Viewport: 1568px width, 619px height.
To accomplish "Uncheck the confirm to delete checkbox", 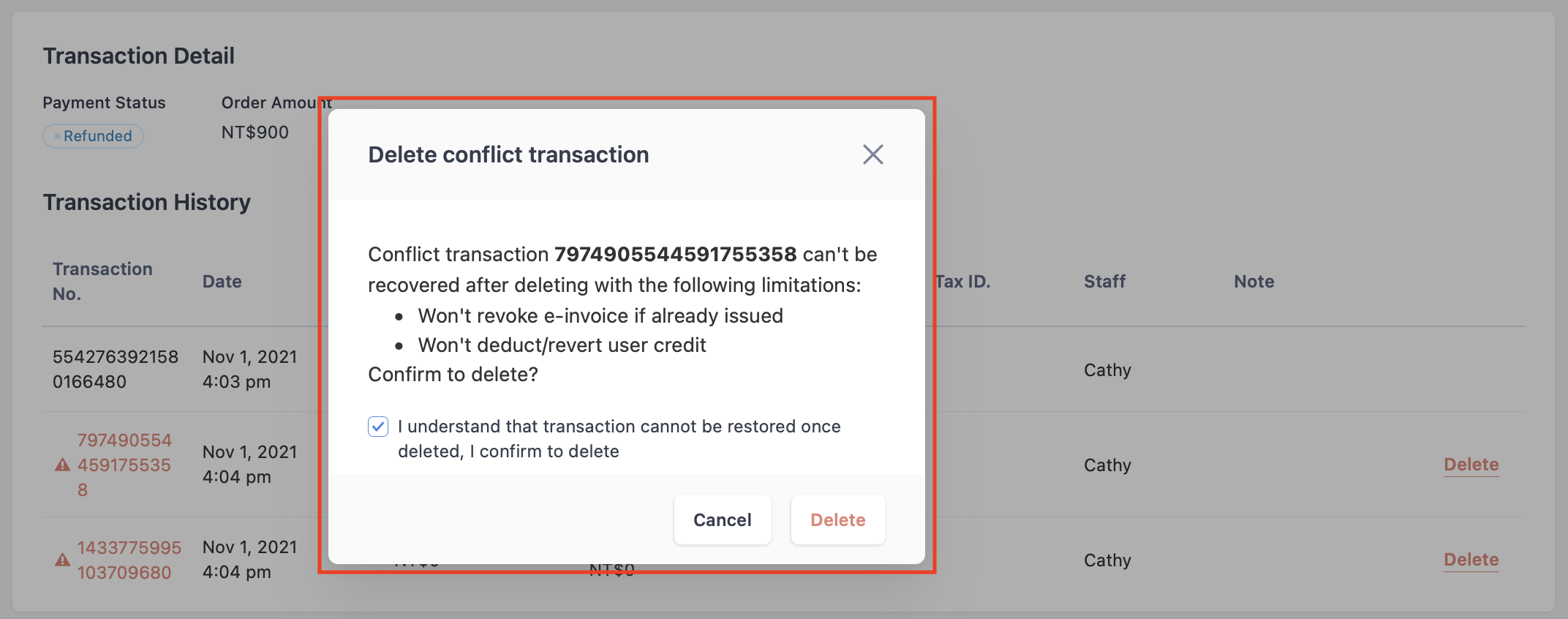I will (x=378, y=427).
